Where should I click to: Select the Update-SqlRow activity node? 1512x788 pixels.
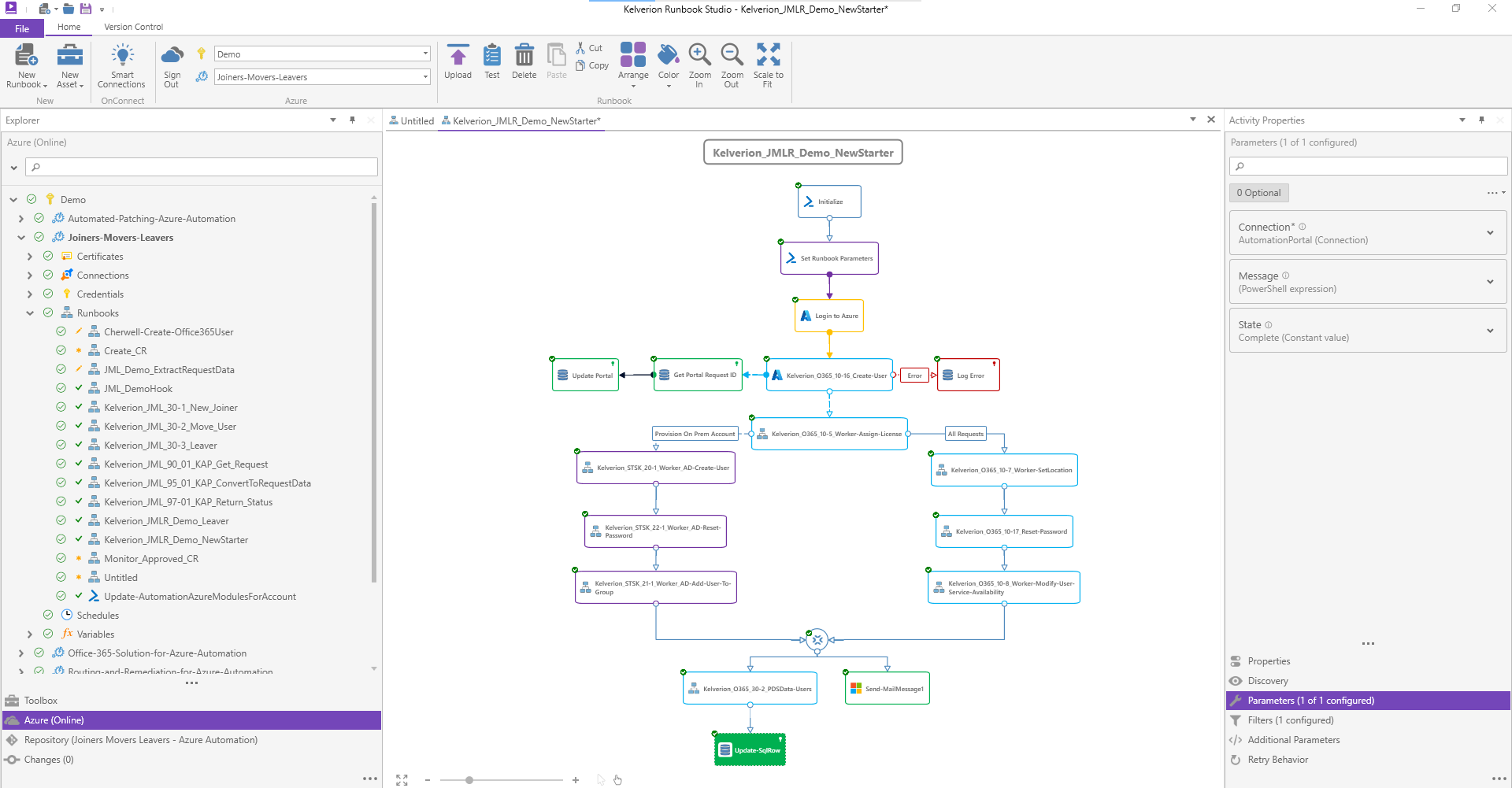(750, 750)
